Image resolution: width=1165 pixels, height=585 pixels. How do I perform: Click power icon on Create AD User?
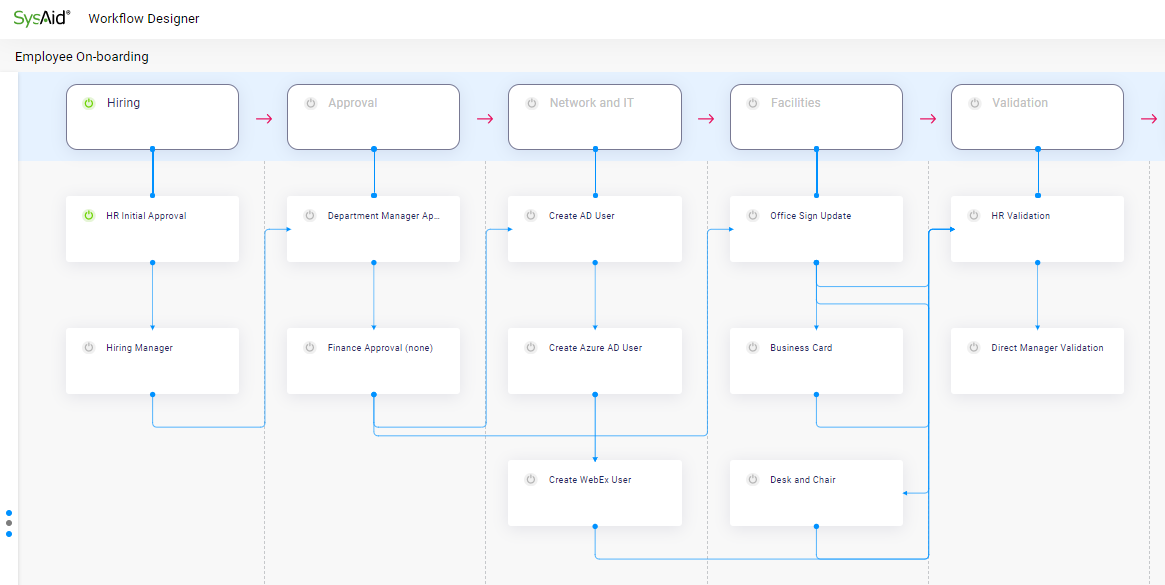531,216
